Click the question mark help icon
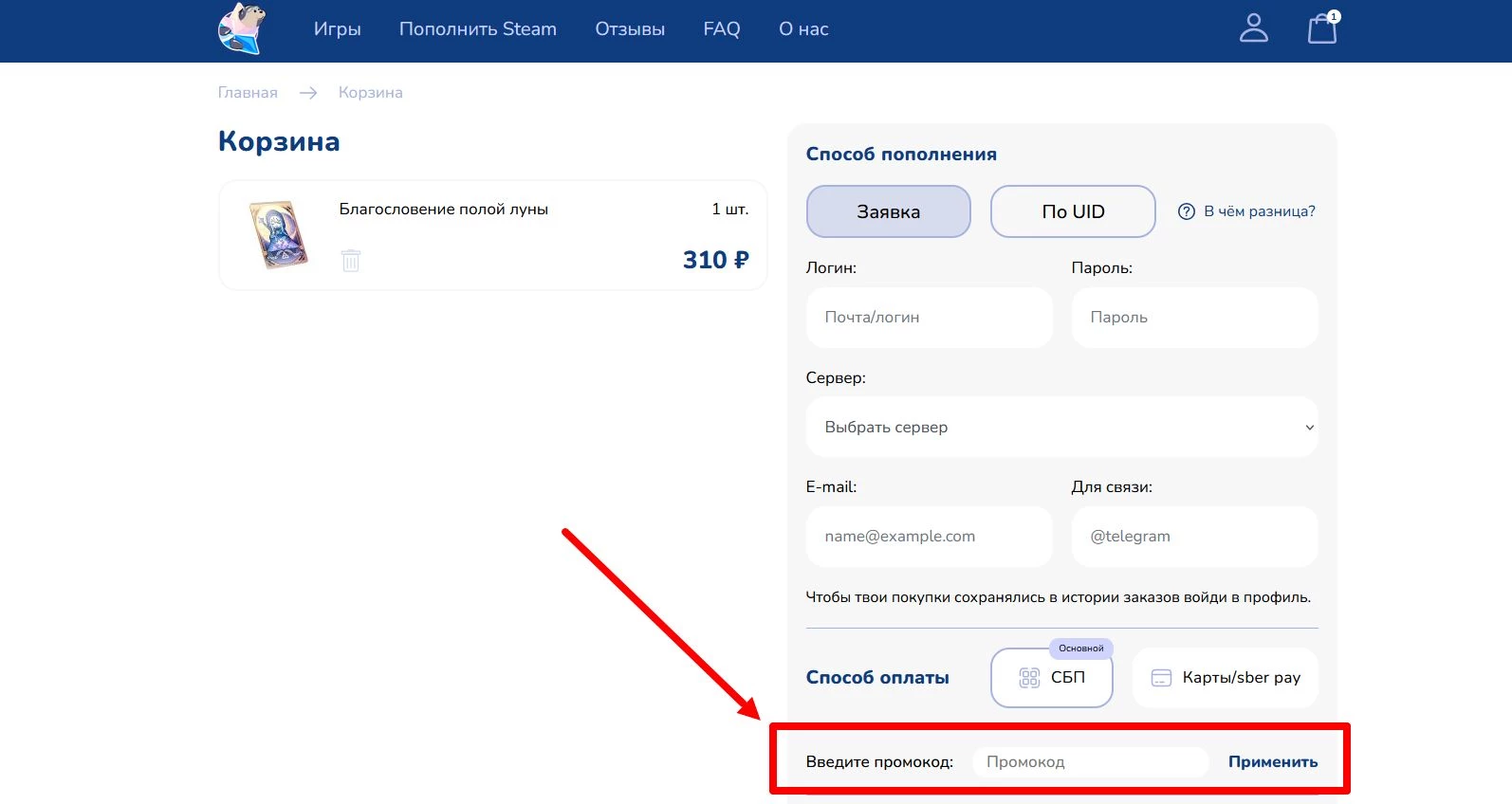Screen dimensions: 1512x804 click(1186, 211)
